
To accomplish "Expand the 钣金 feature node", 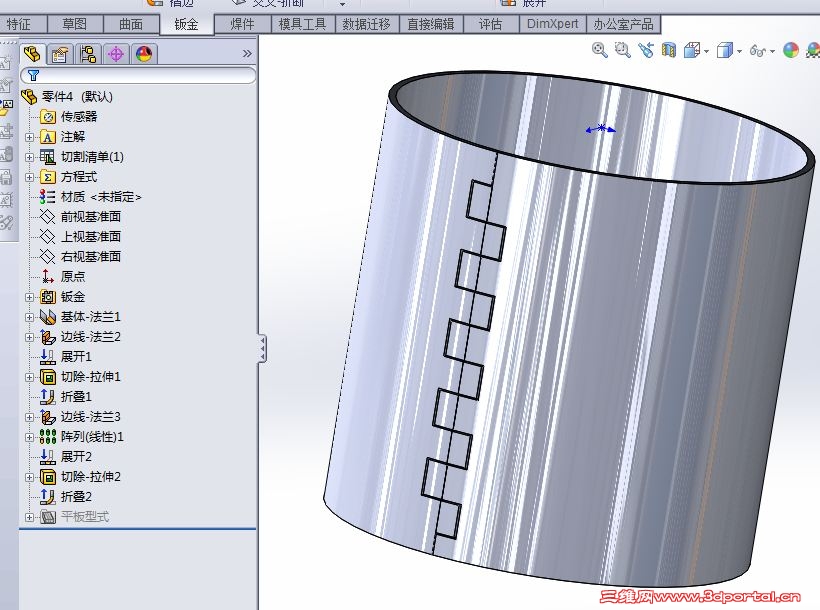I will [x=29, y=297].
